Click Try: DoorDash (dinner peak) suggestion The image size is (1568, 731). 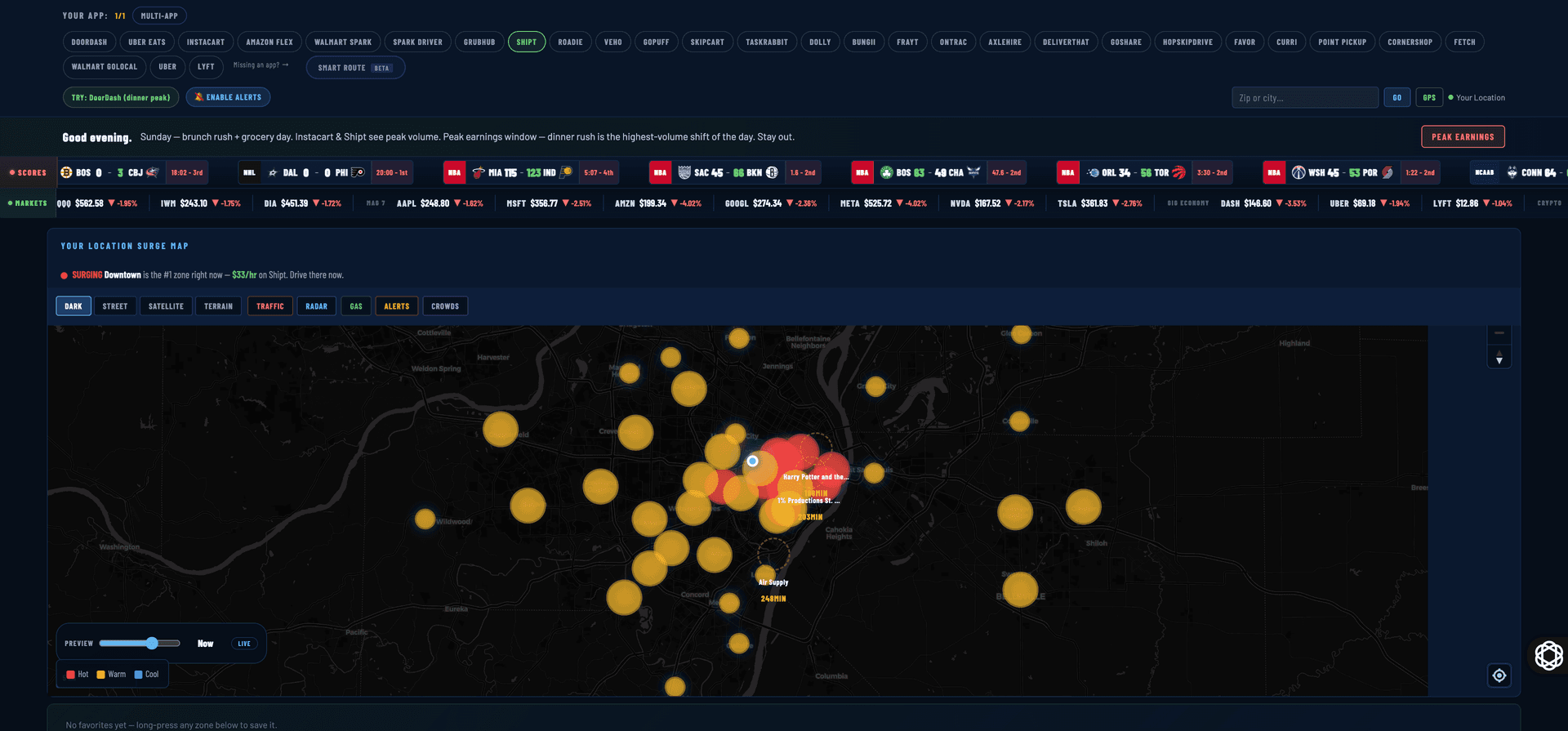coord(121,97)
